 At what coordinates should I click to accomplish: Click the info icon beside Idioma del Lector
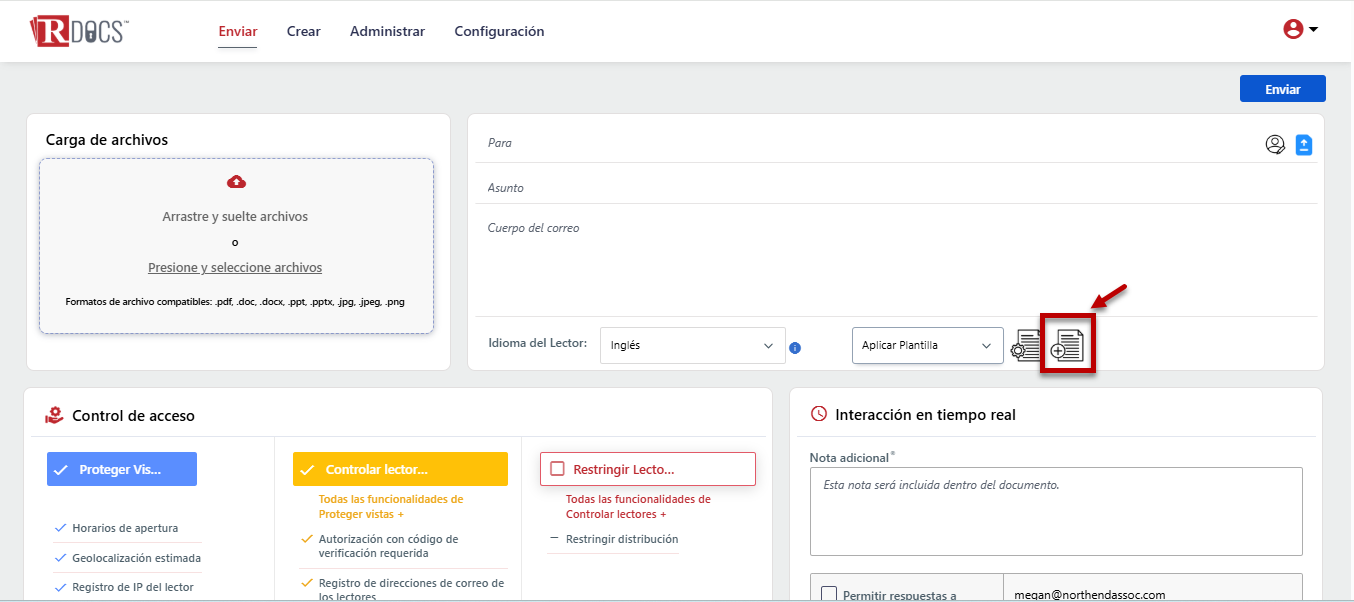click(x=795, y=348)
